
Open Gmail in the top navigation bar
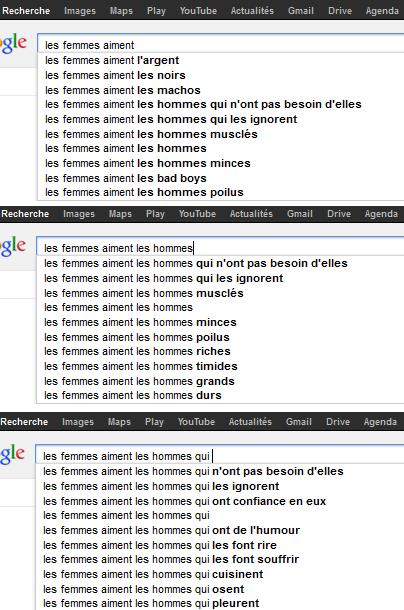(300, 11)
